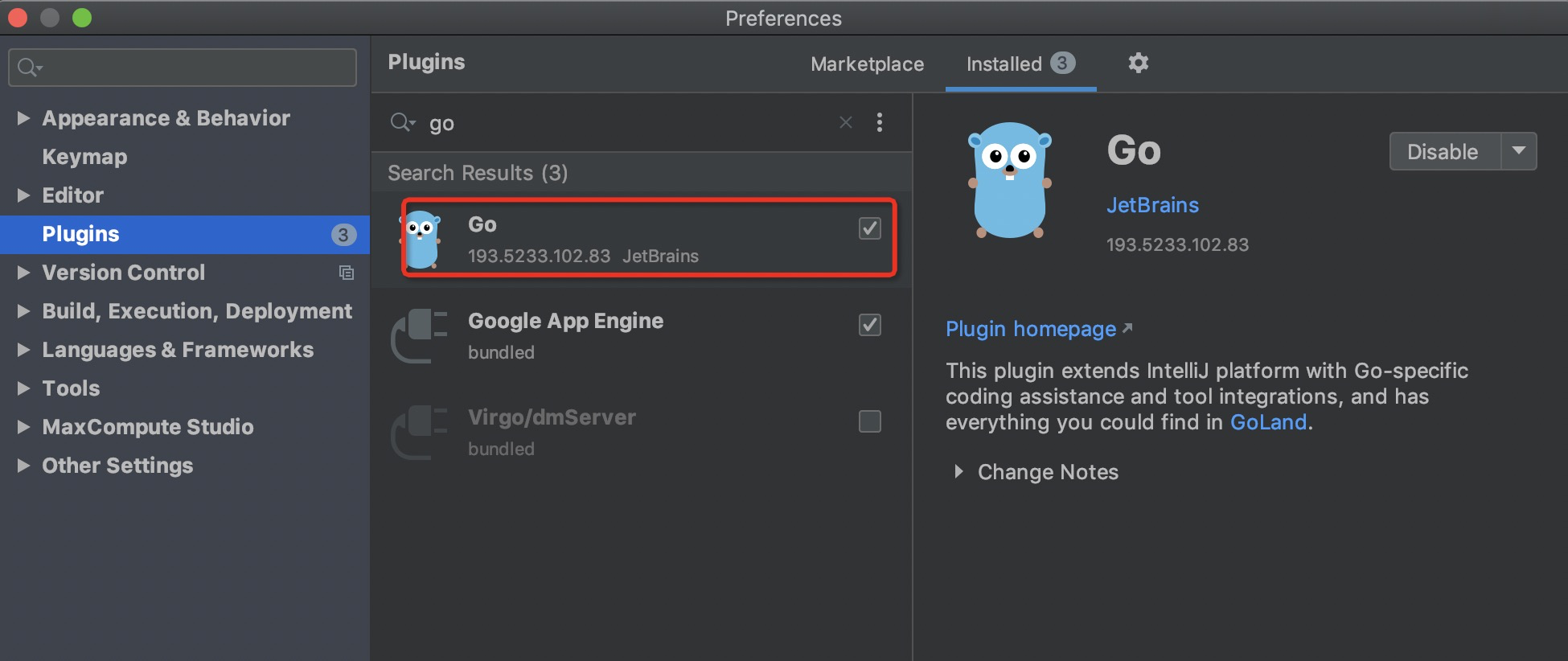1568x661 pixels.
Task: Open plugin search options menu (three dots)
Action: [880, 122]
